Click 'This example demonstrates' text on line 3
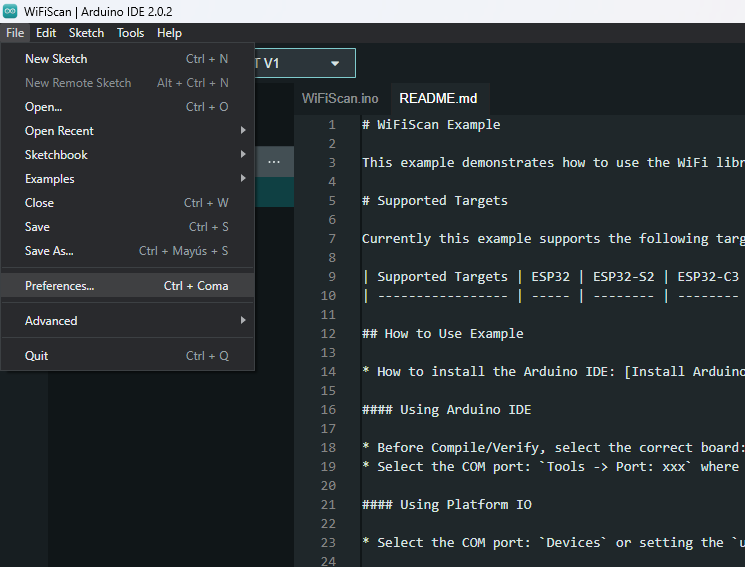 (x=458, y=163)
